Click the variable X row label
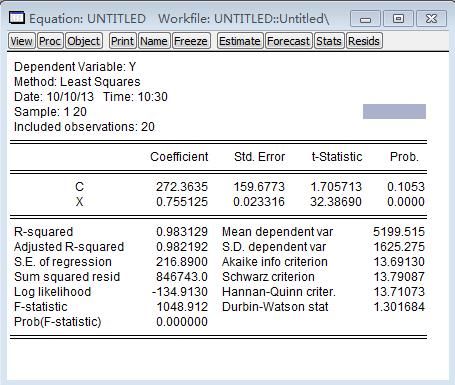Screen dimensions: 455x385 point(79,202)
